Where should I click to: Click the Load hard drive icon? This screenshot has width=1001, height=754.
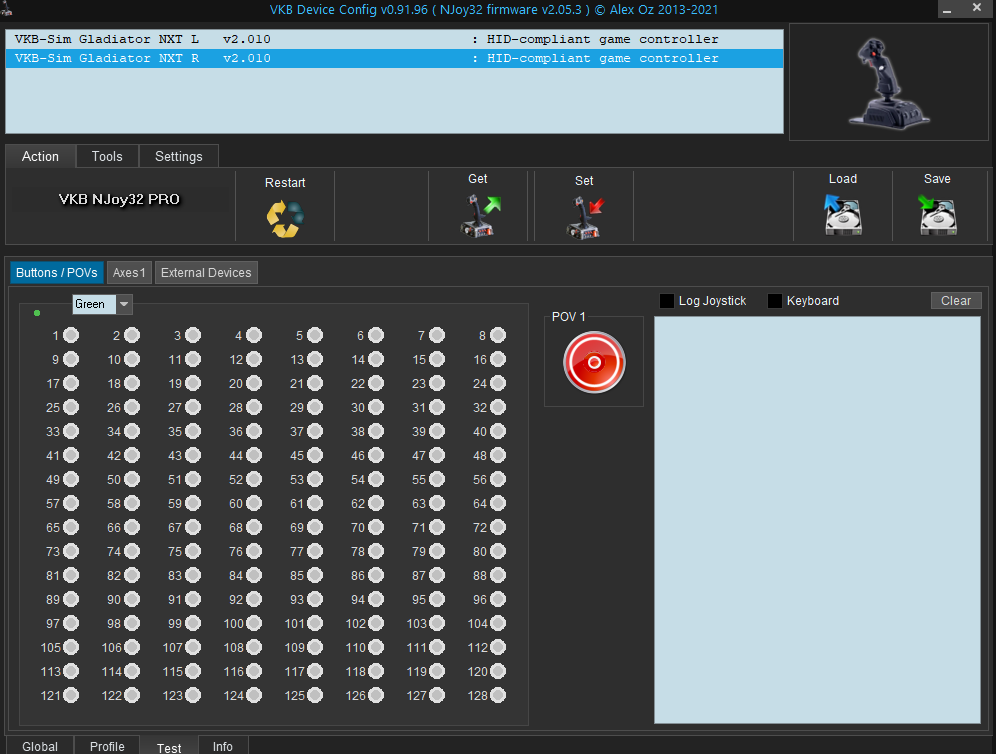click(843, 215)
